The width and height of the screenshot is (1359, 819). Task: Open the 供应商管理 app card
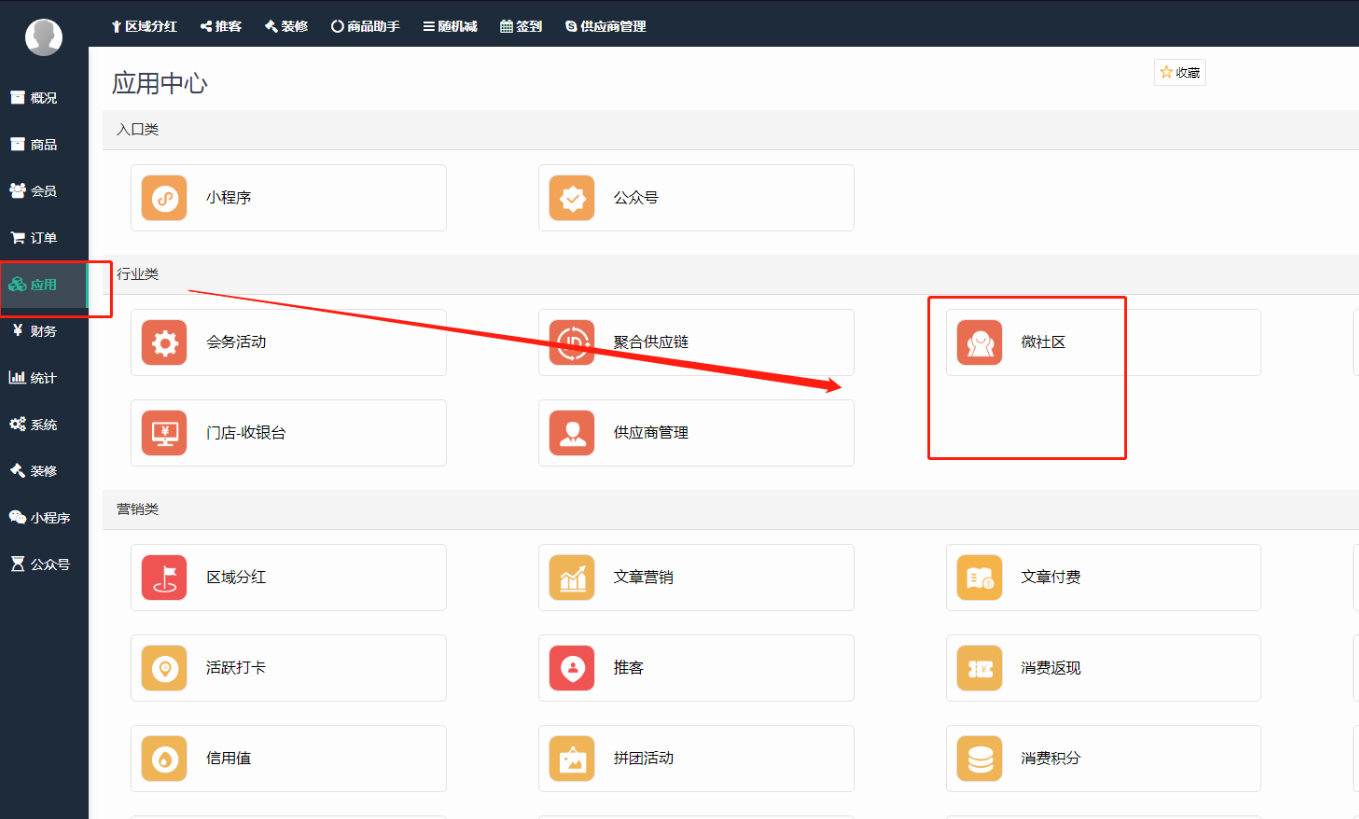pos(695,433)
